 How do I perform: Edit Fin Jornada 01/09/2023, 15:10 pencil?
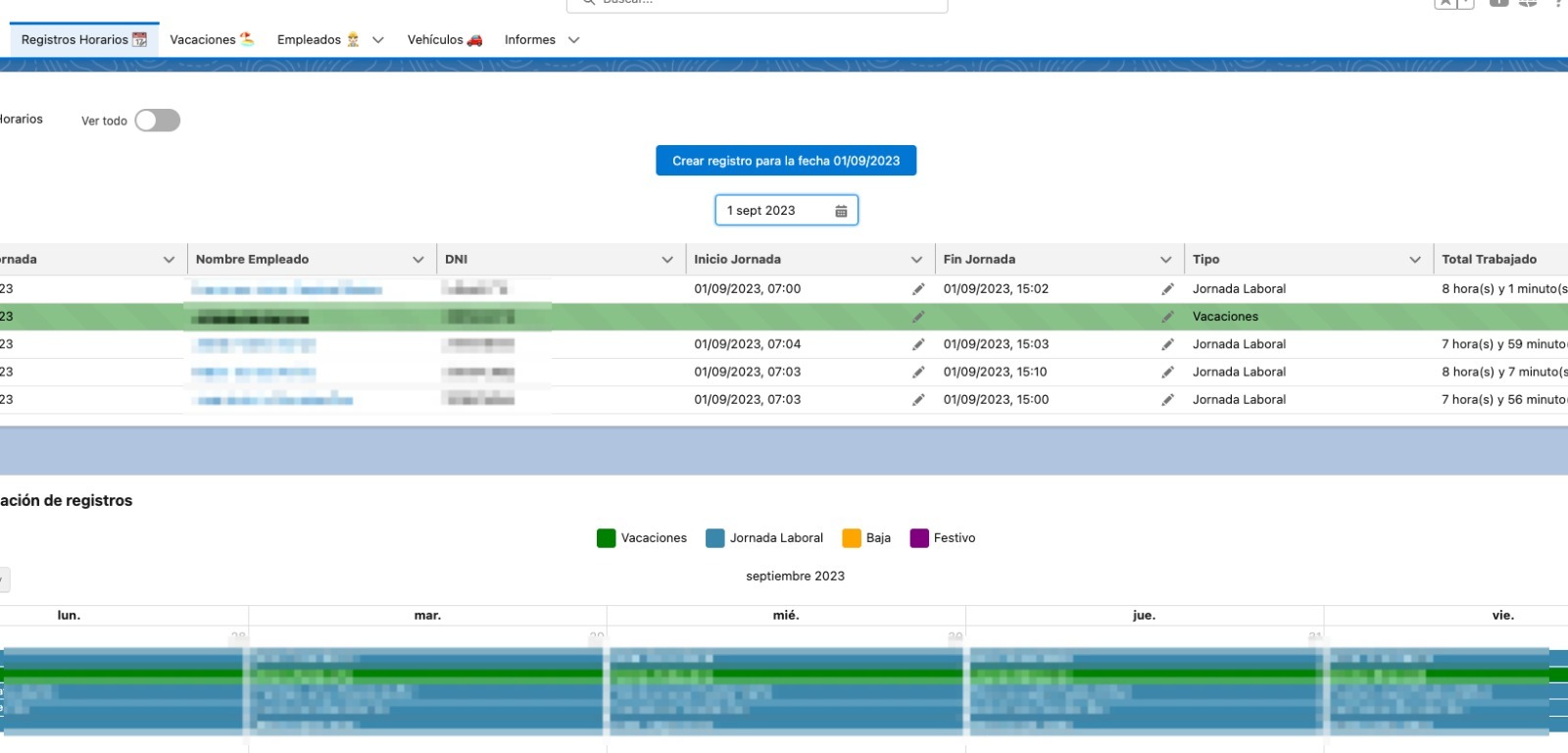1167,372
